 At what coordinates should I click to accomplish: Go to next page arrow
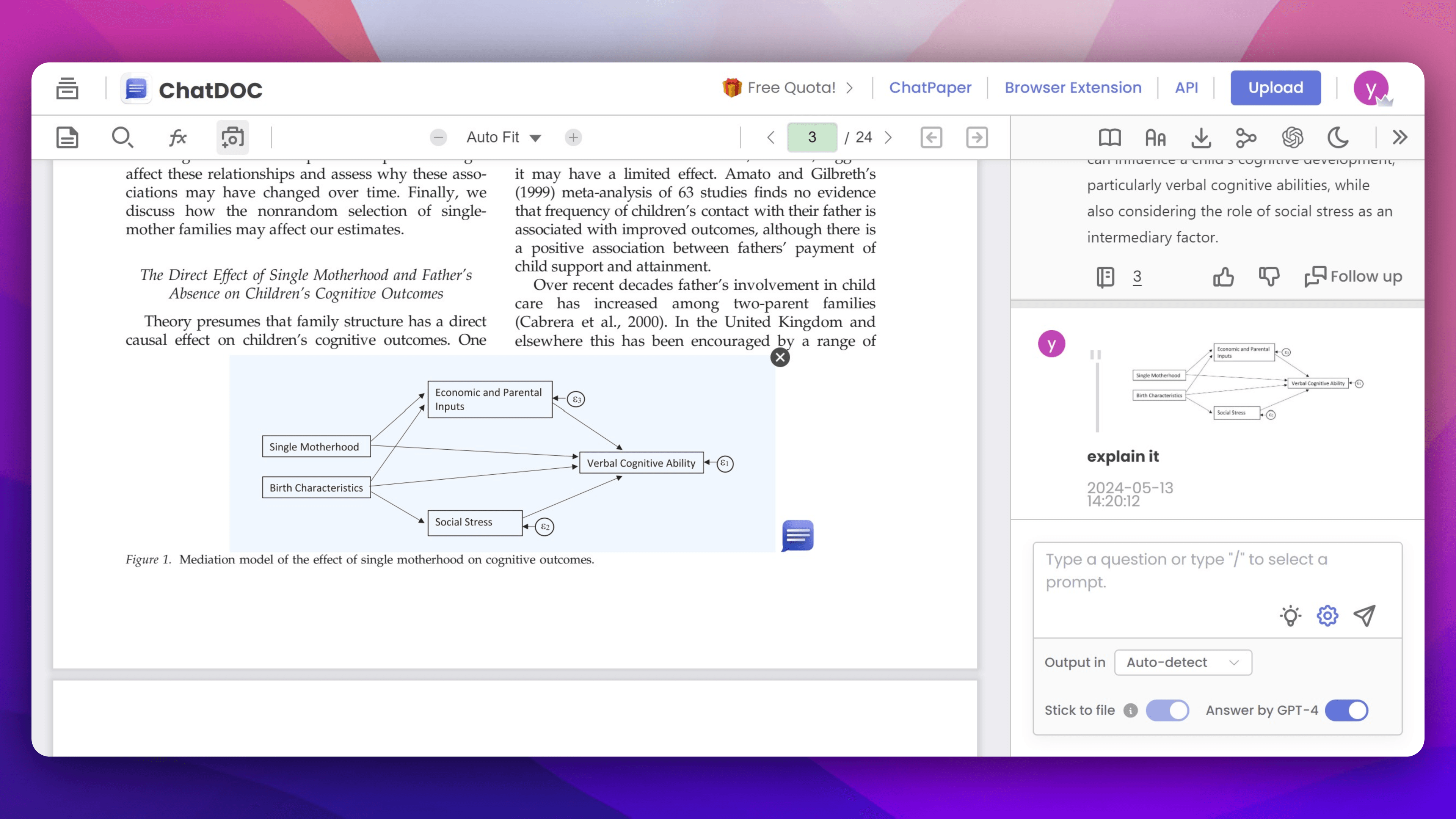pos(888,137)
